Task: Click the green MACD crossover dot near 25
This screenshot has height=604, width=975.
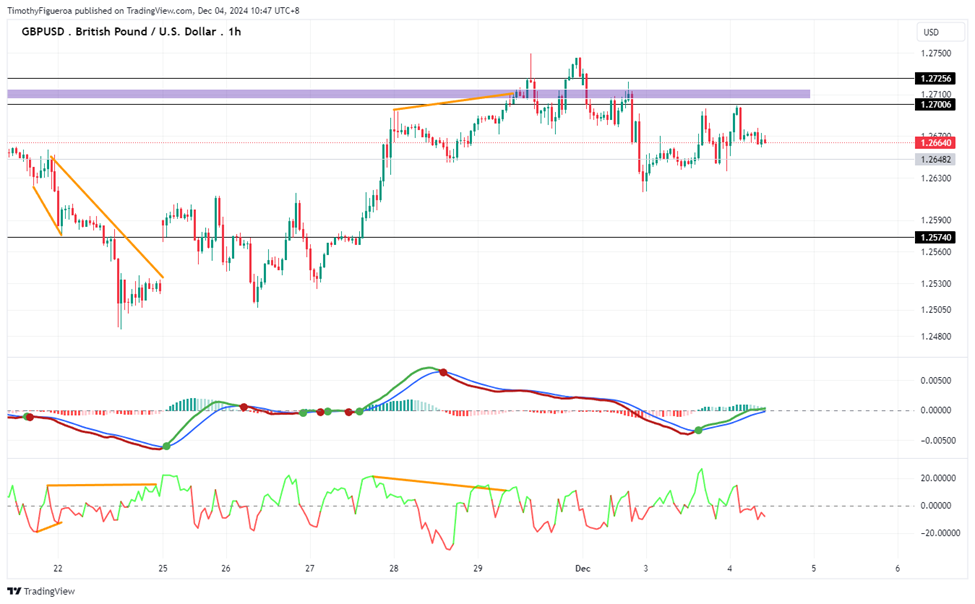Action: 166,447
